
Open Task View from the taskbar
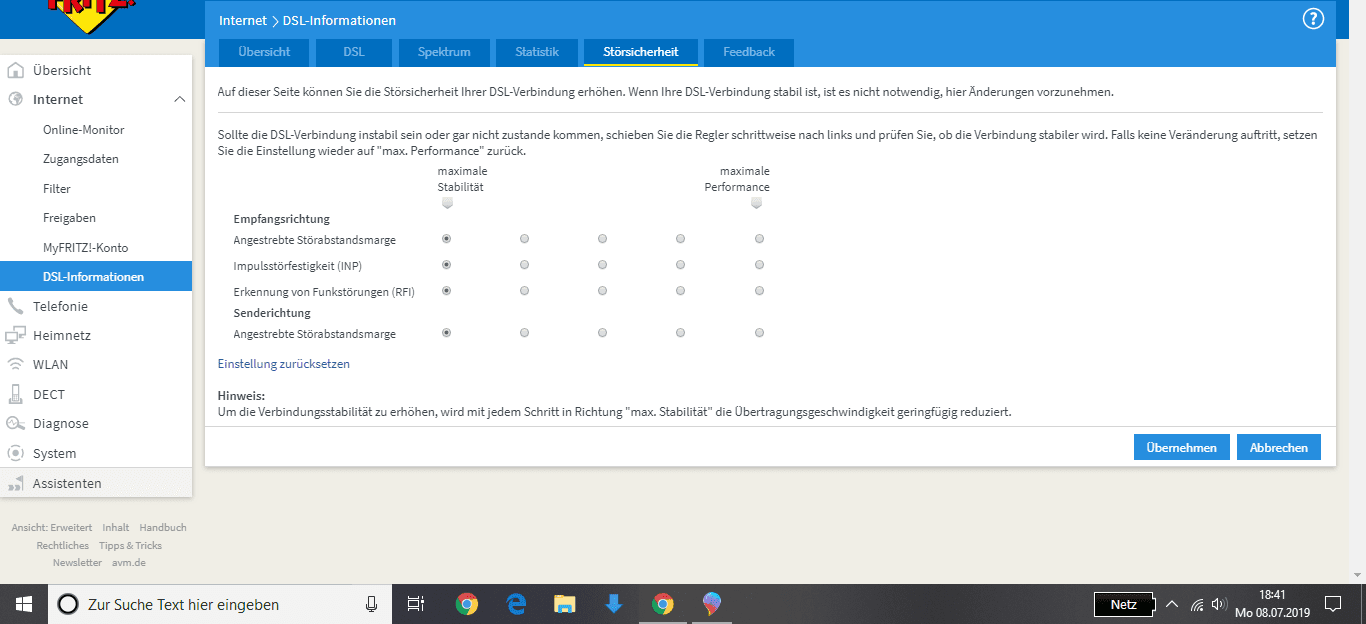(416, 604)
